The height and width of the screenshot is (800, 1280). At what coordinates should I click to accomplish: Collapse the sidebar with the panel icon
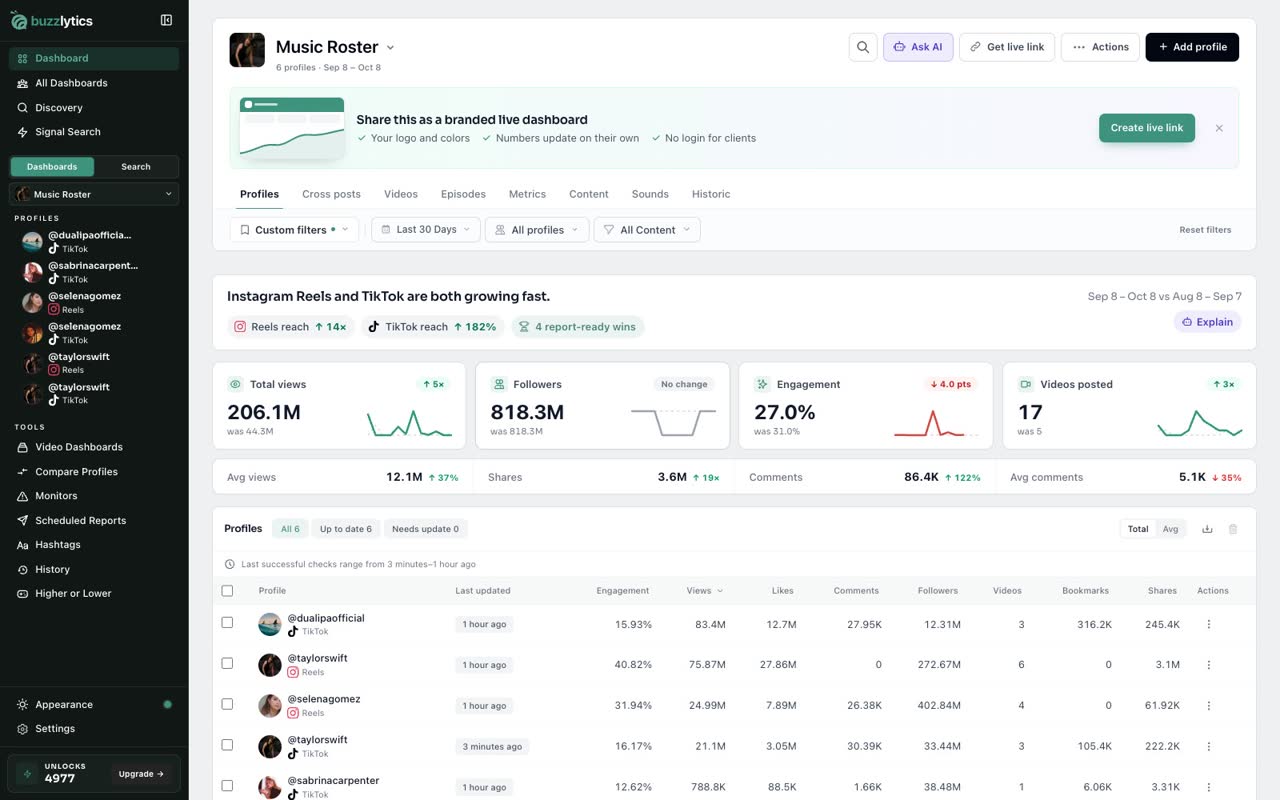click(x=166, y=20)
